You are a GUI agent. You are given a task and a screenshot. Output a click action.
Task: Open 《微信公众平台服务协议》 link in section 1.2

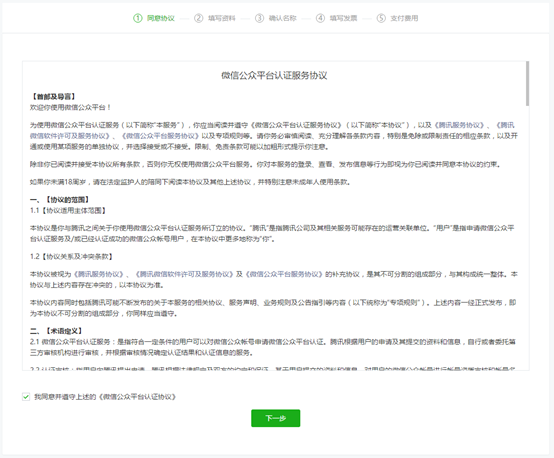284,274
